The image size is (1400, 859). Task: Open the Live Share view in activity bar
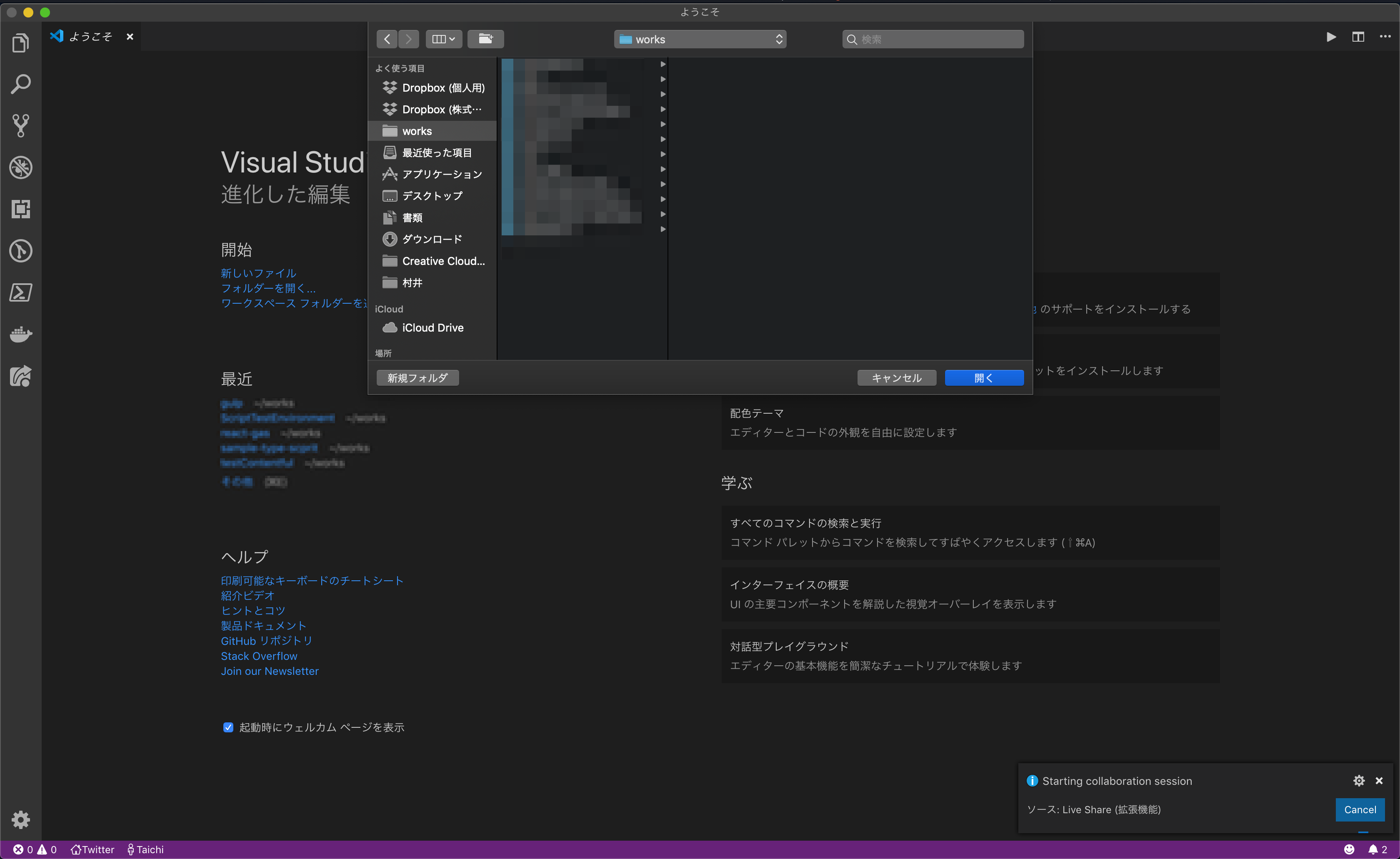[x=20, y=375]
